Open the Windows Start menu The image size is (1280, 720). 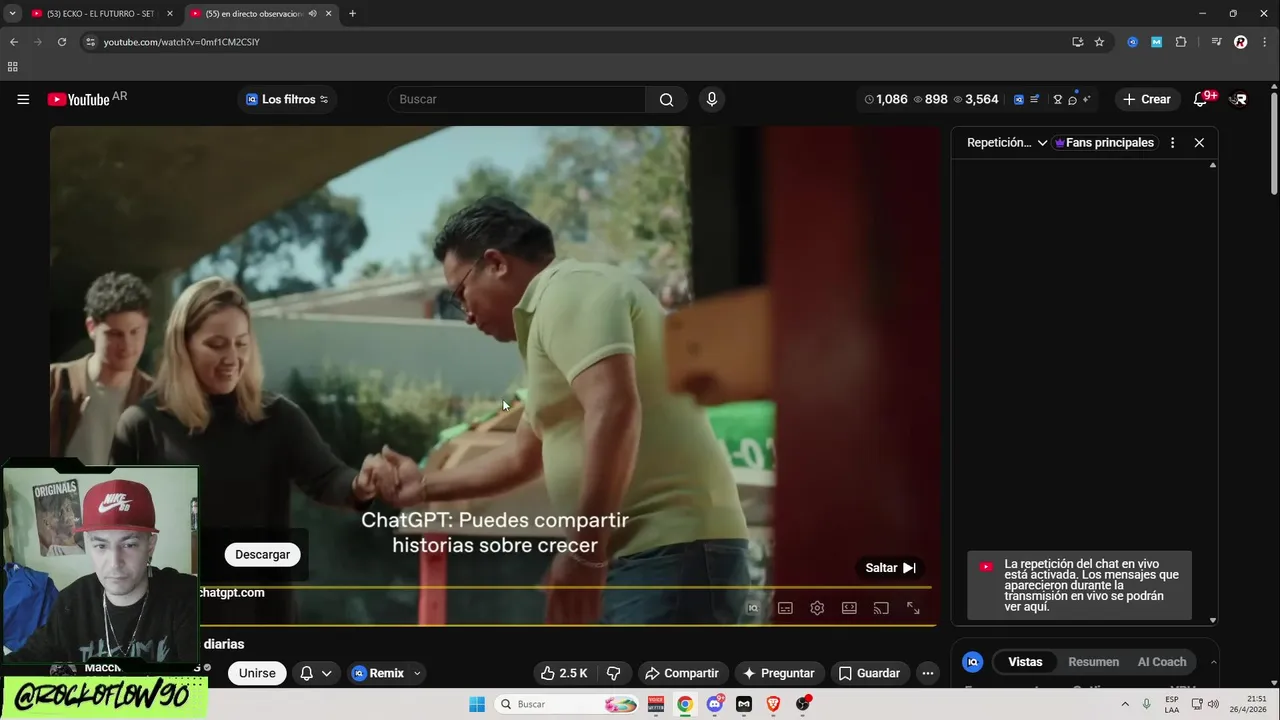(x=477, y=704)
